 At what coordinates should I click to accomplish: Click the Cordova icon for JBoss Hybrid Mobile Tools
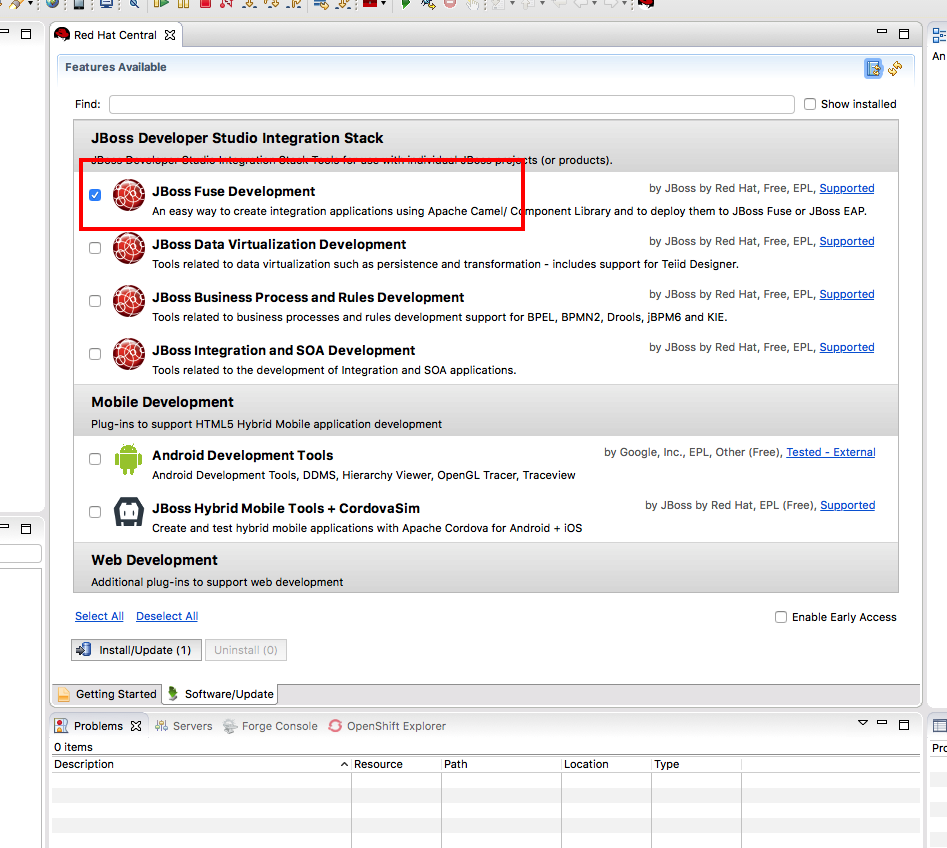(129, 512)
